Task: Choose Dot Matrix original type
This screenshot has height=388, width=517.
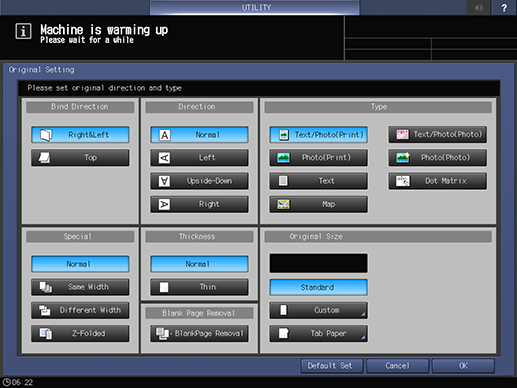Action: point(437,181)
